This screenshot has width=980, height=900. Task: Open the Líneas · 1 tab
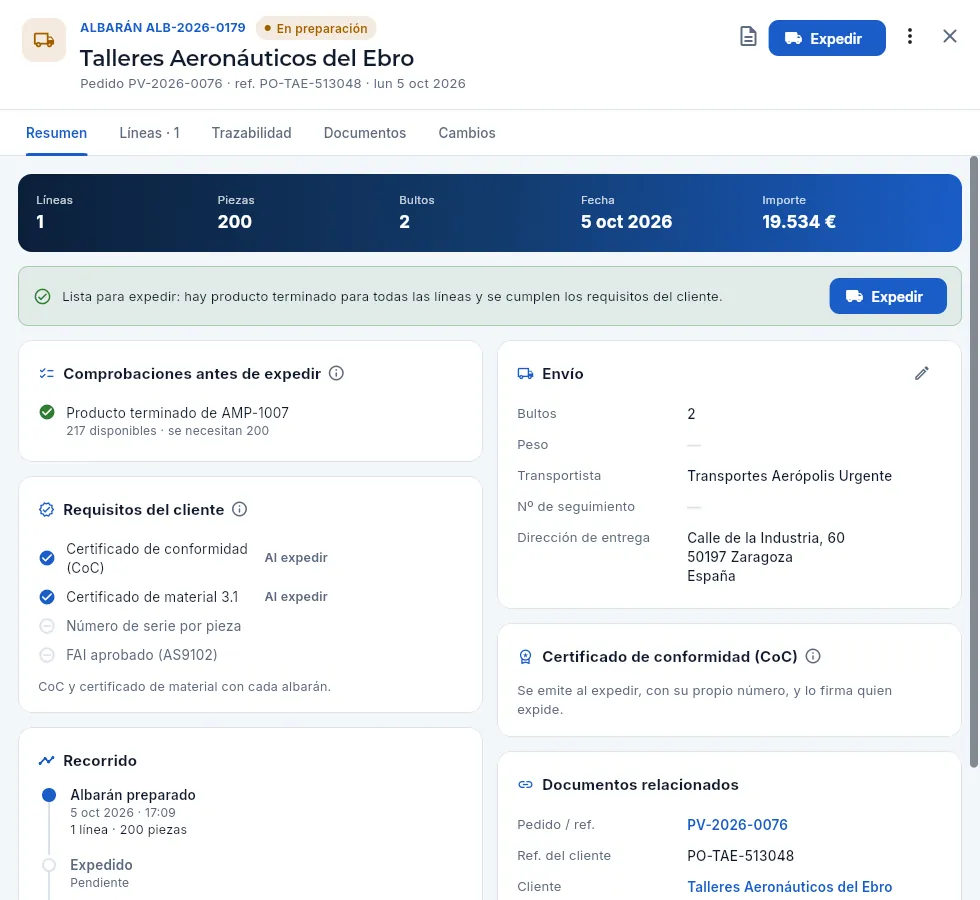point(149,133)
